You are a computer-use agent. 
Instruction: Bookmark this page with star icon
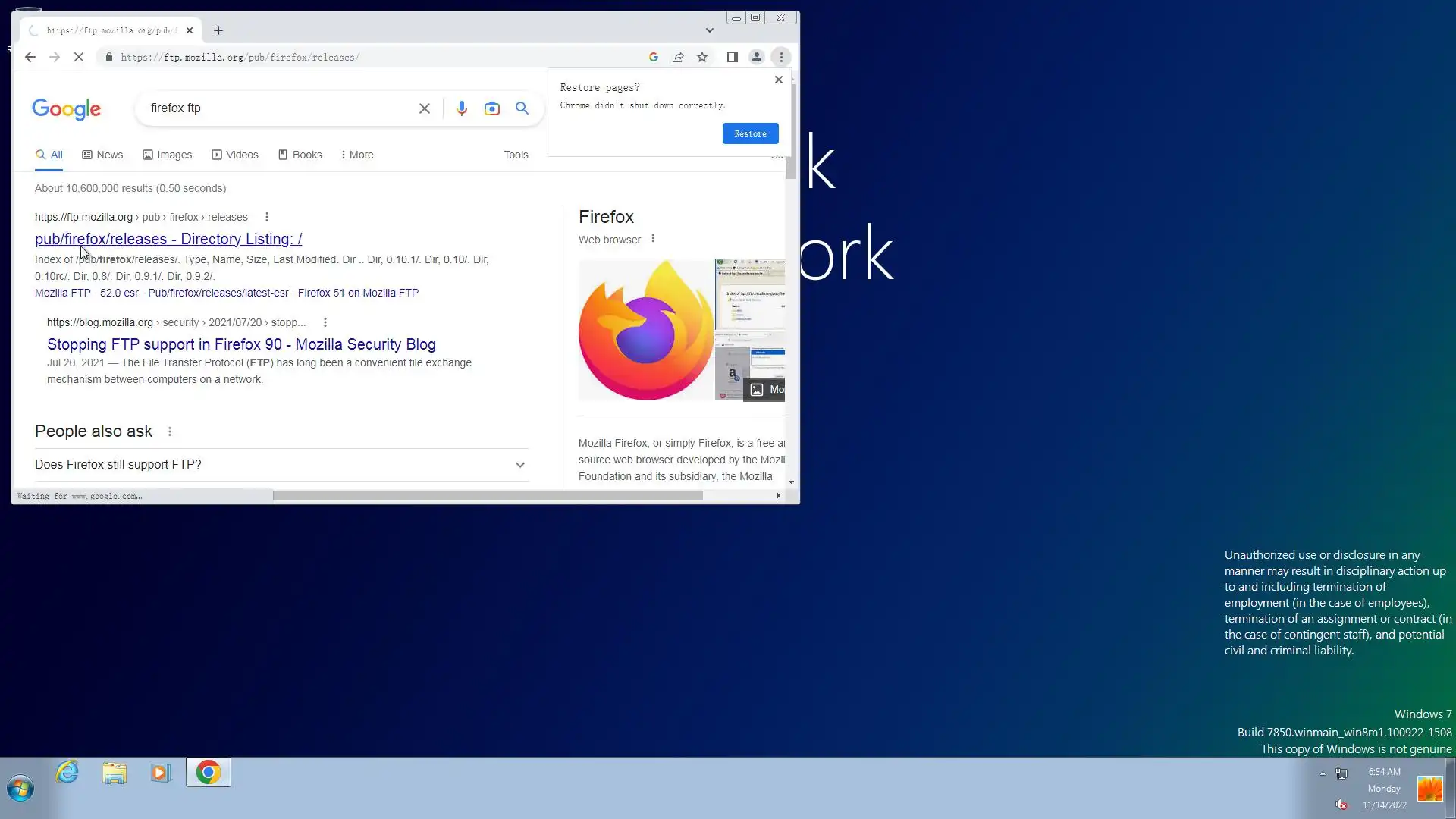point(702,57)
